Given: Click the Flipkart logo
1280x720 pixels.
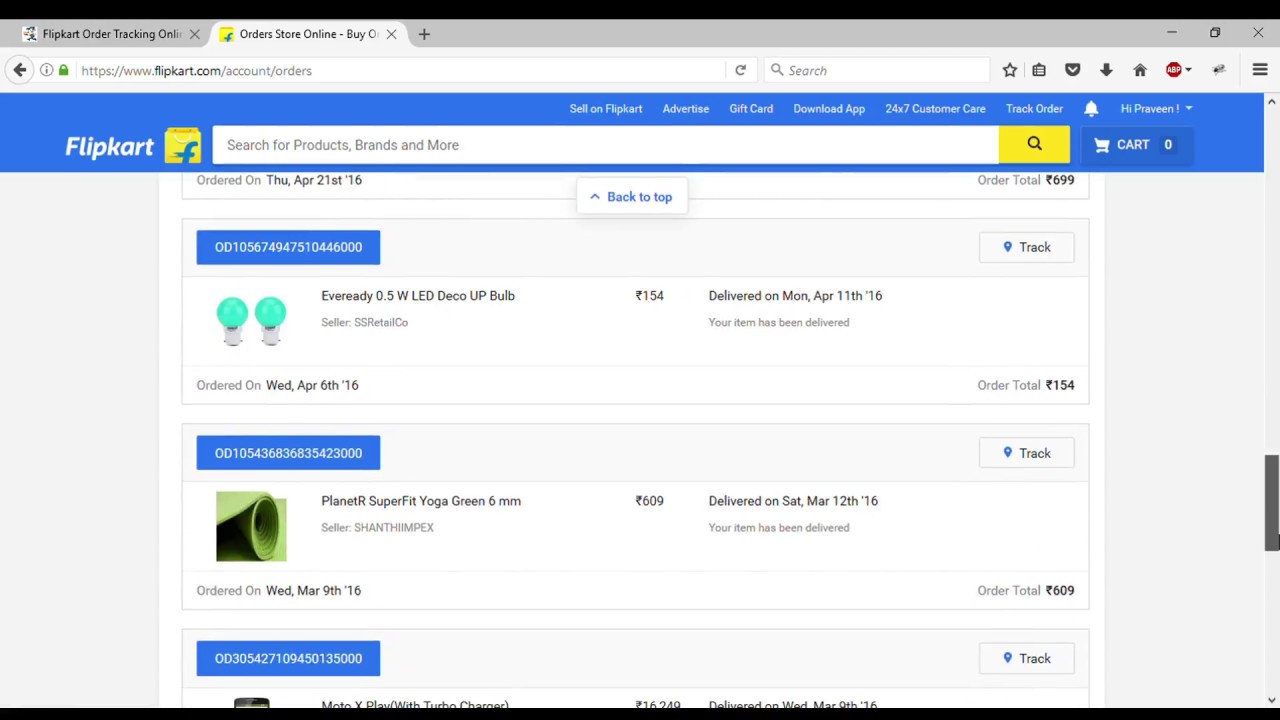Looking at the screenshot, I should pyautogui.click(x=133, y=146).
